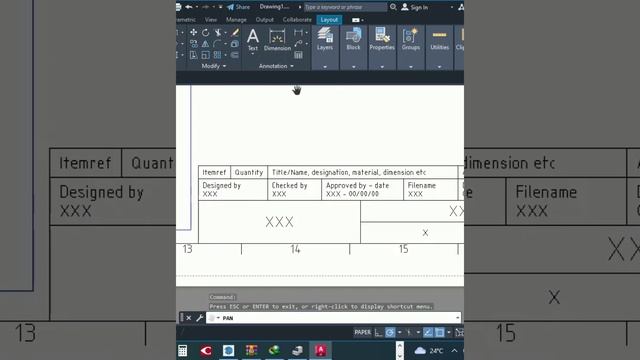Click the search magnifier icon
Viewport: 640px width, 360px height.
point(393,7)
